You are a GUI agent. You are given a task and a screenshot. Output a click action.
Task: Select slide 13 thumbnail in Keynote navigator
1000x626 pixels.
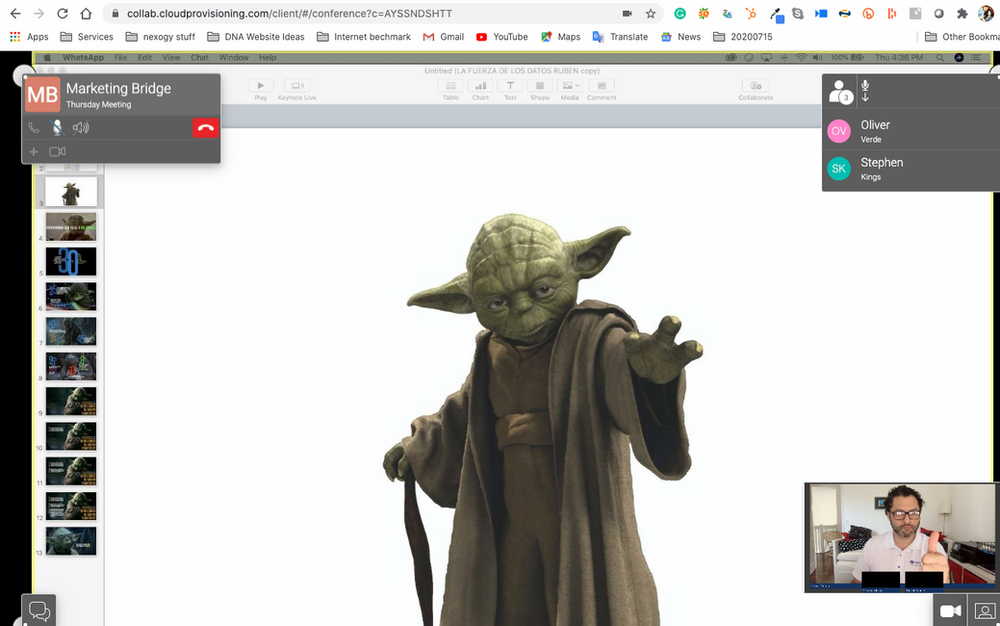(71, 541)
